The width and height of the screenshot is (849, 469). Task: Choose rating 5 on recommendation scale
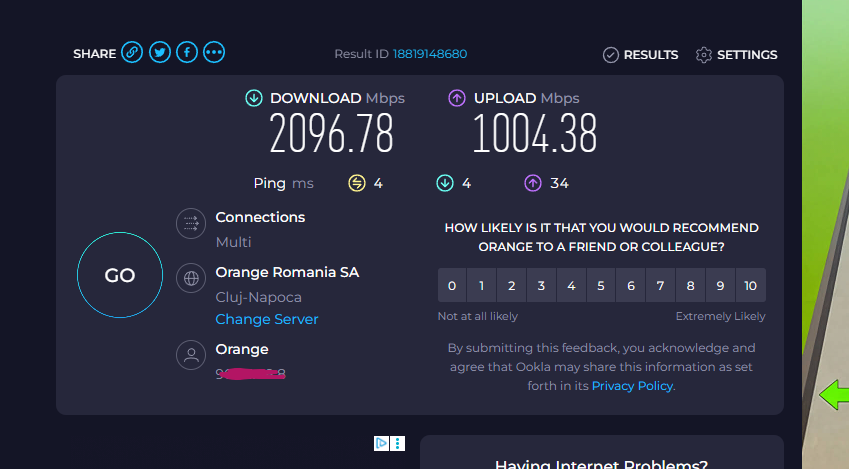point(601,286)
